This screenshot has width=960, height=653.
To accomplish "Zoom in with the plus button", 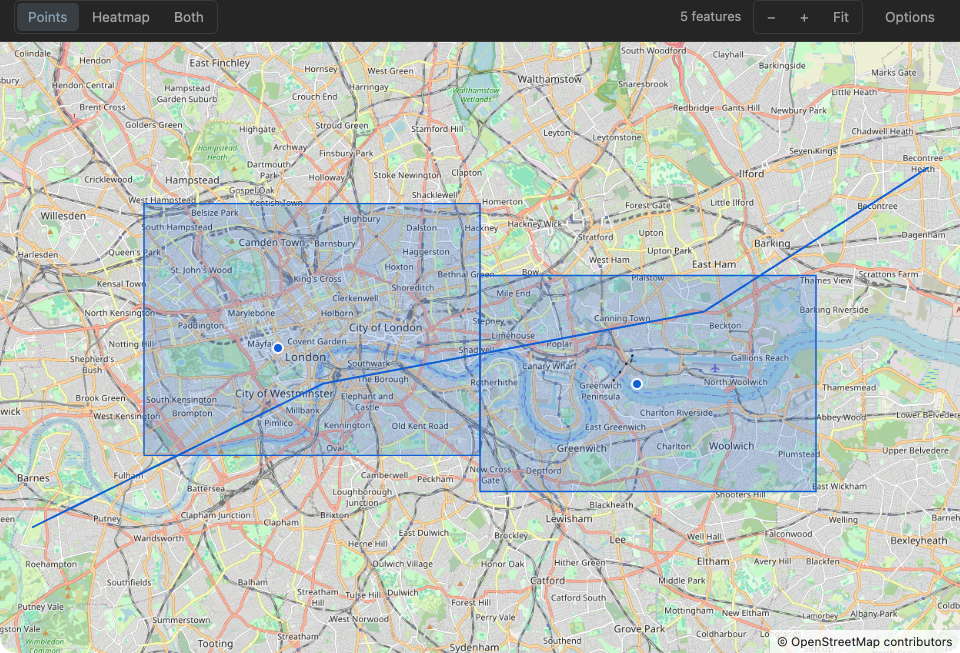I will point(804,17).
